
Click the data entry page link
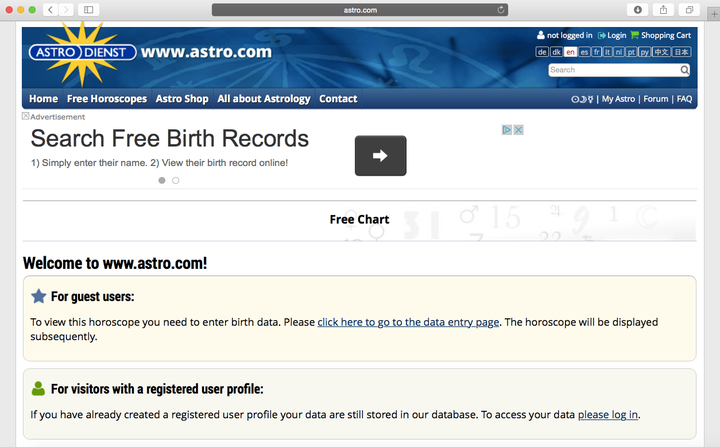tap(408, 322)
